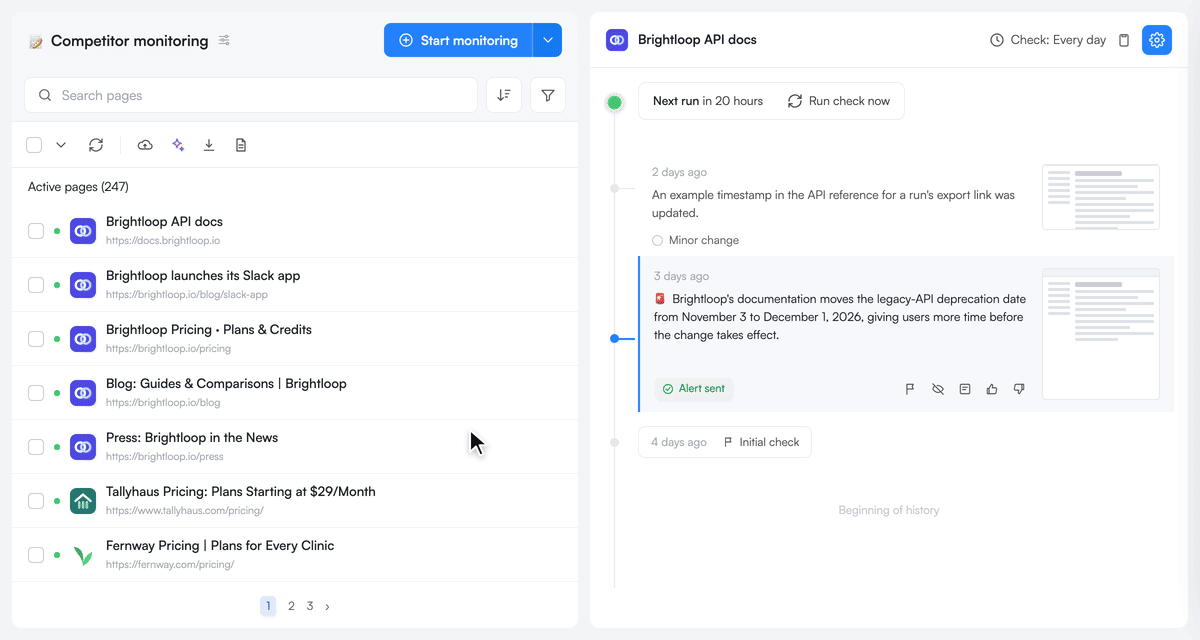Select the Minor change radio button
The image size is (1200, 640).
click(x=657, y=240)
